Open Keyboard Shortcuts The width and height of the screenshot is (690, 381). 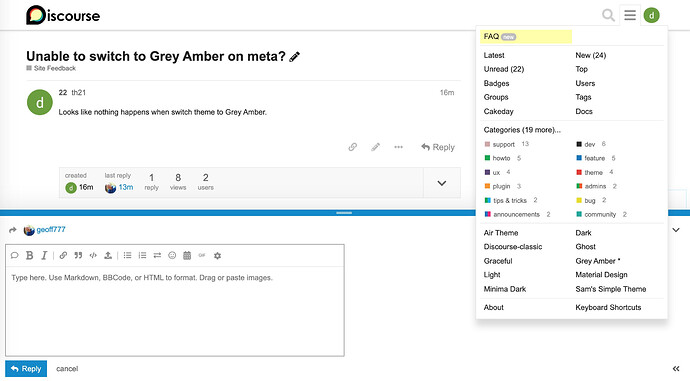pos(608,308)
